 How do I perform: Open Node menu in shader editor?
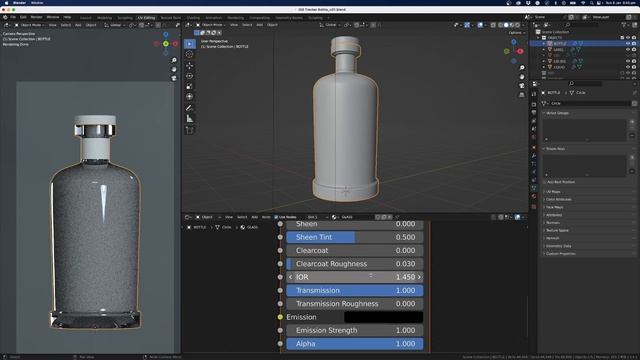point(266,217)
